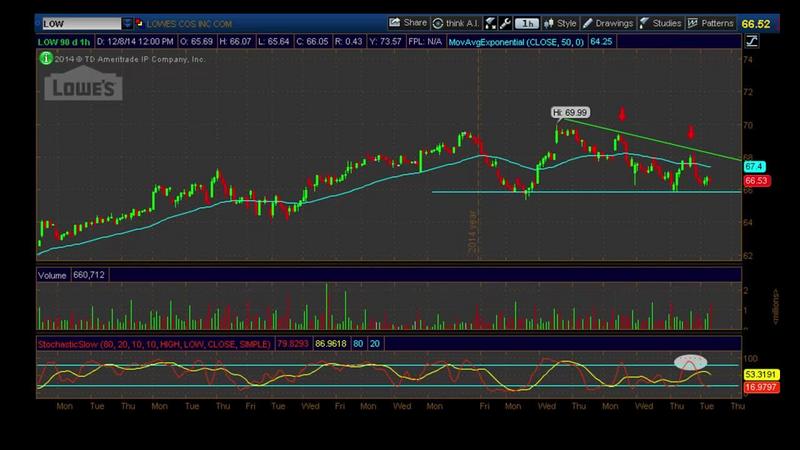Open the think A.I. tool
This screenshot has width=800, height=450.
click(x=456, y=23)
